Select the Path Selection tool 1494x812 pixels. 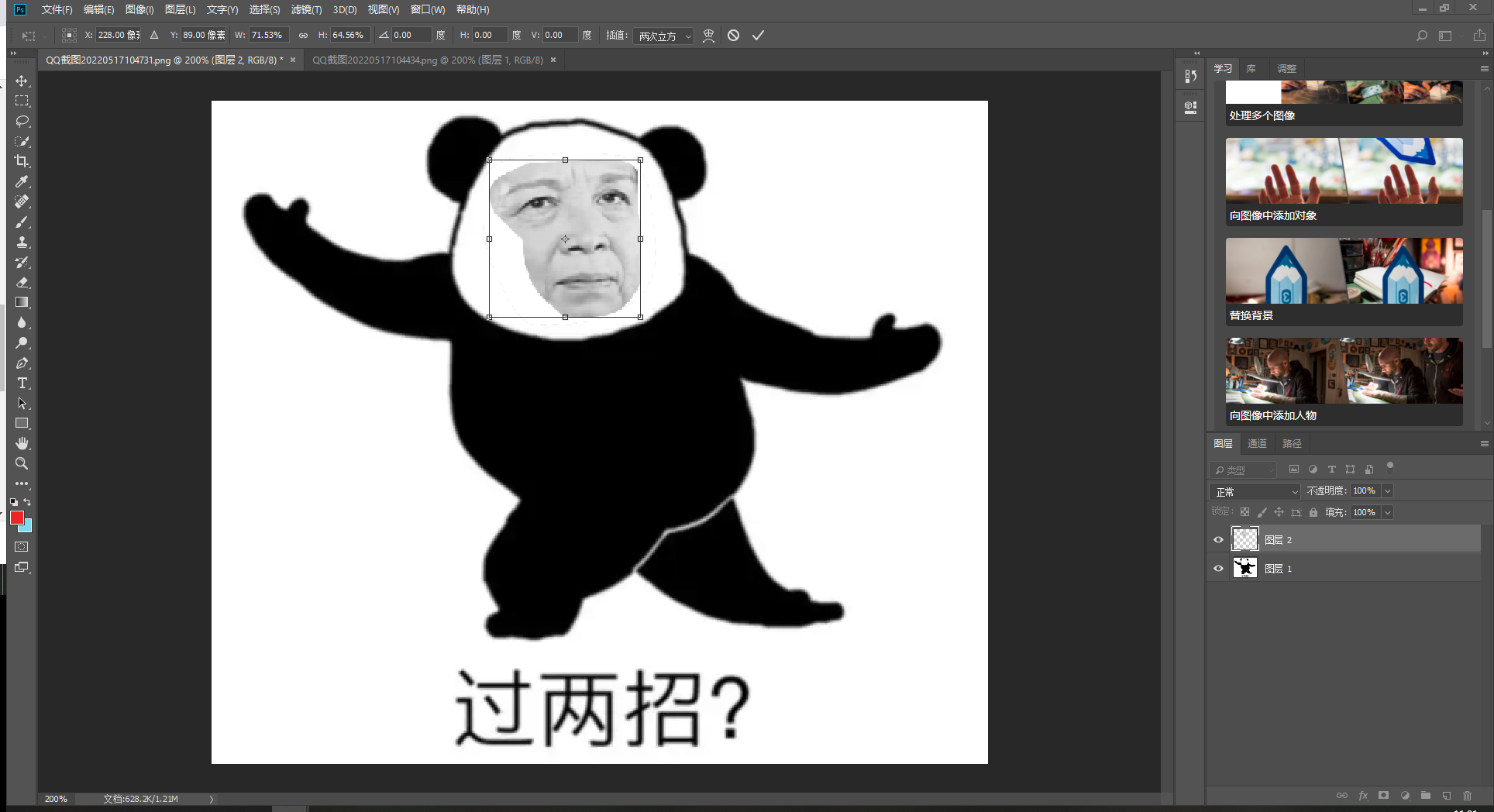point(22,403)
